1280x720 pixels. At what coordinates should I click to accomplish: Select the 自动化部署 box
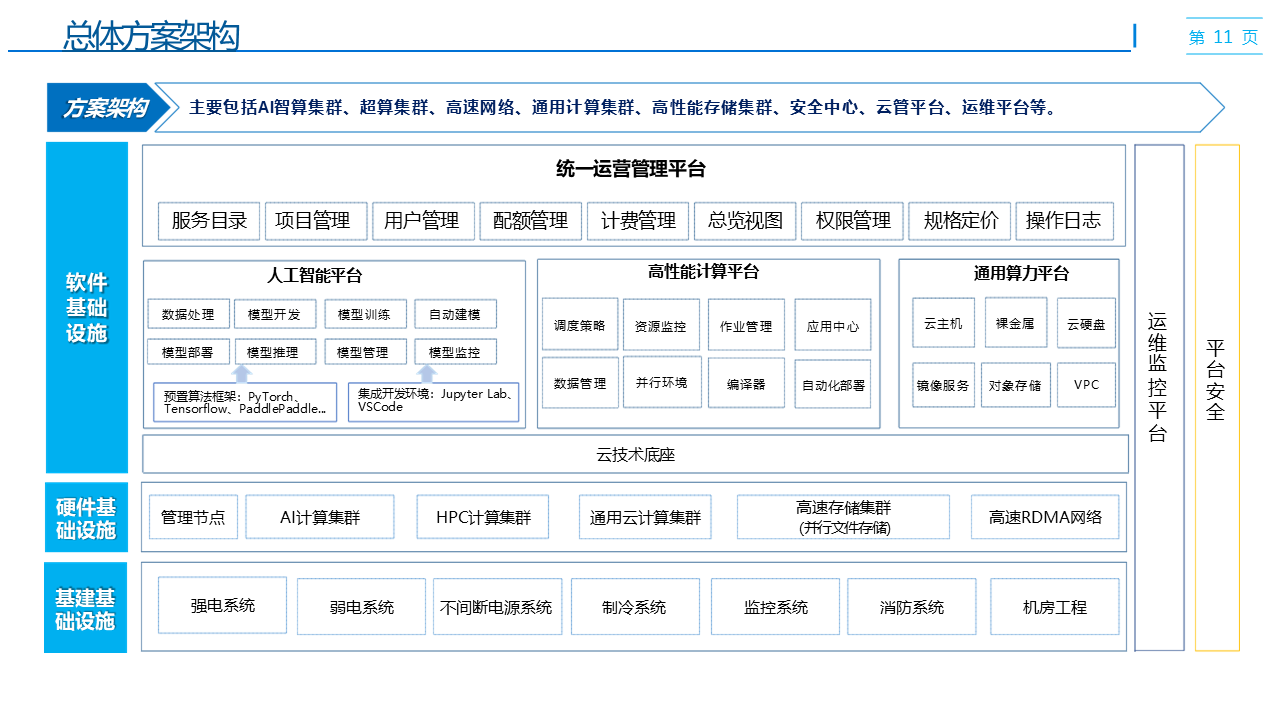point(833,384)
